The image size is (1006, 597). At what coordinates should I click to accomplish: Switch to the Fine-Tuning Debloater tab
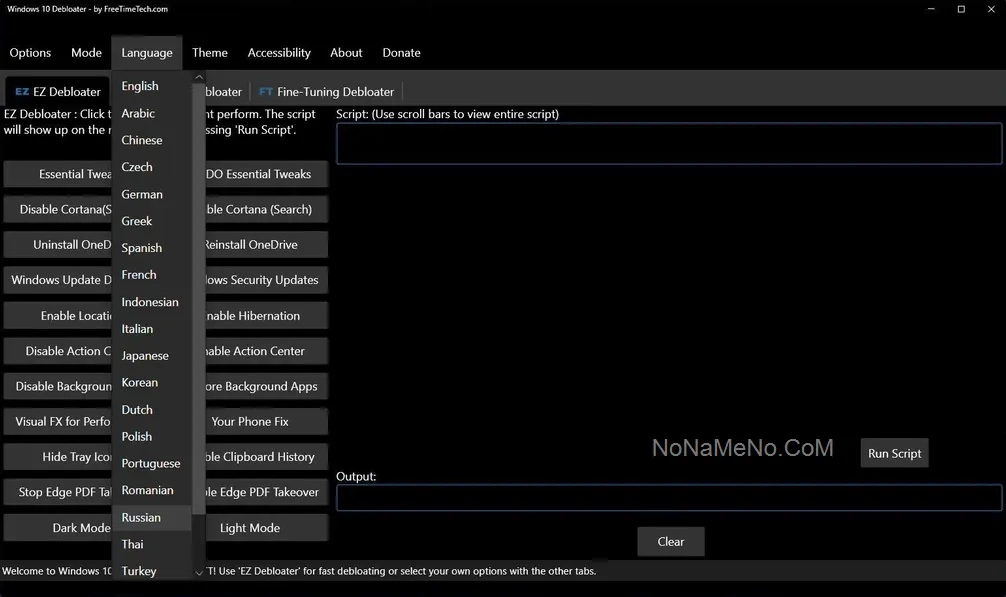[335, 92]
